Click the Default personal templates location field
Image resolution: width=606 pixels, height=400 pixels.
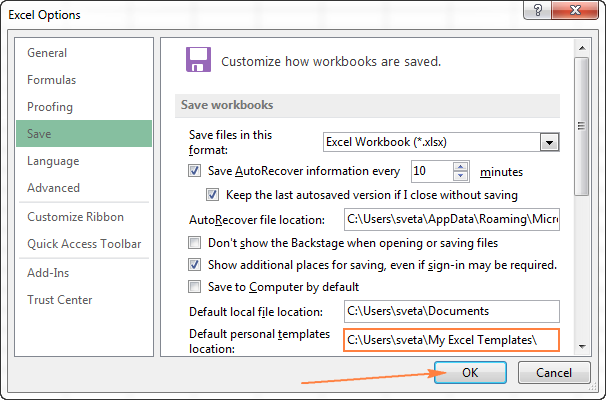pyautogui.click(x=451, y=340)
